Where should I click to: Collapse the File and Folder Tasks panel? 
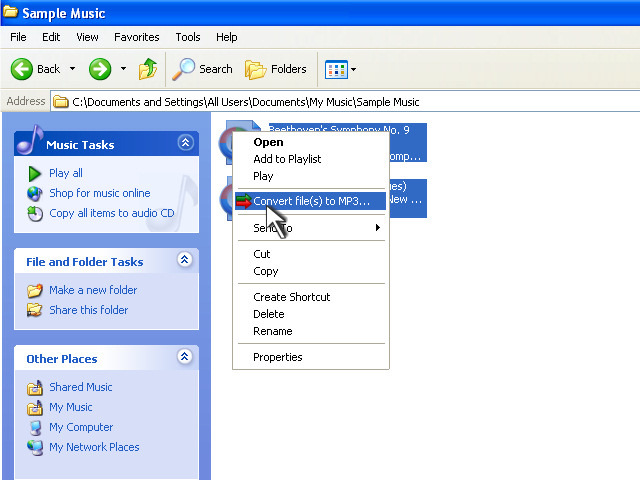click(x=184, y=260)
